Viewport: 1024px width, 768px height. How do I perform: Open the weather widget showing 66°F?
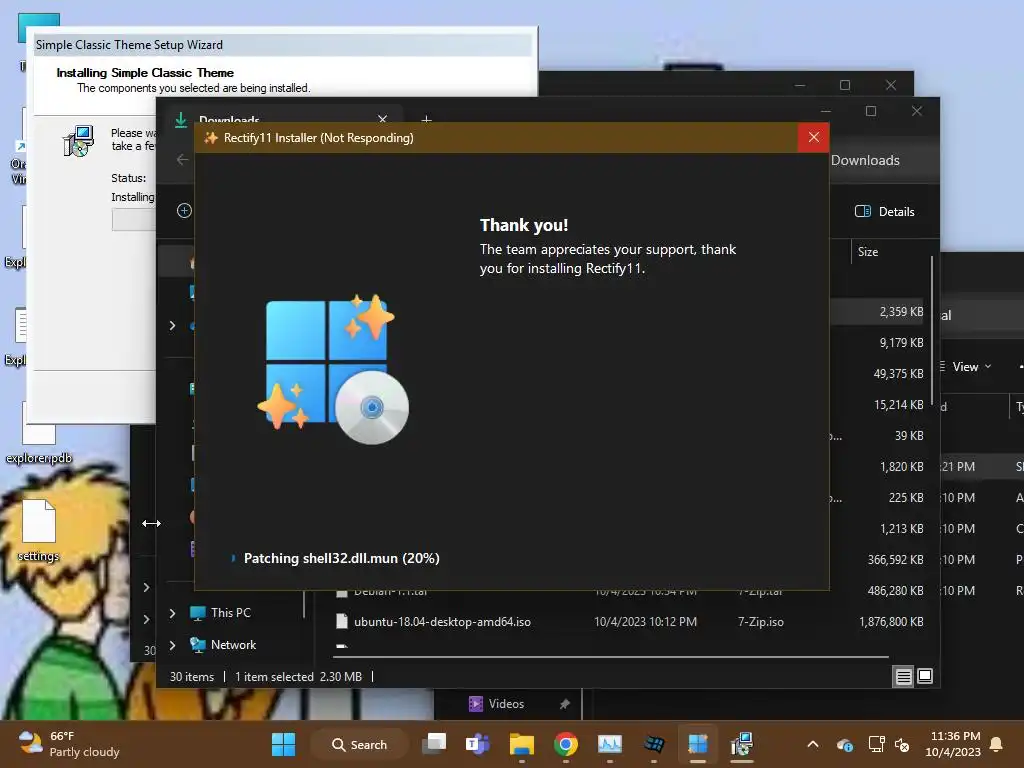(69, 744)
